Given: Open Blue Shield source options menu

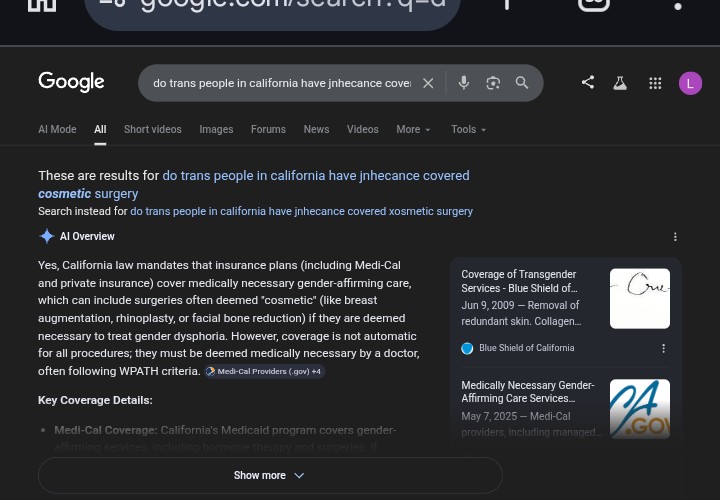Looking at the screenshot, I should pos(663,348).
